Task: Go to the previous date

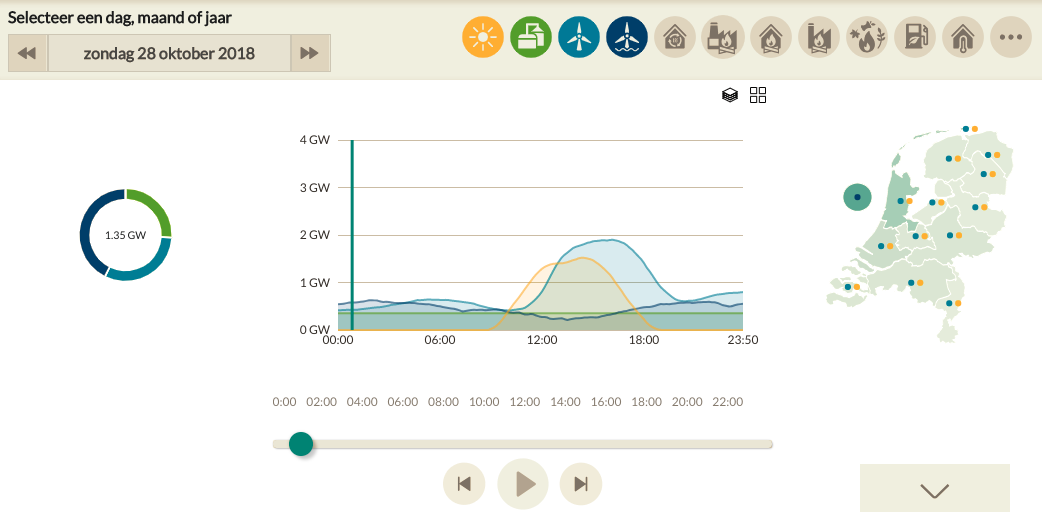Action: click(28, 53)
